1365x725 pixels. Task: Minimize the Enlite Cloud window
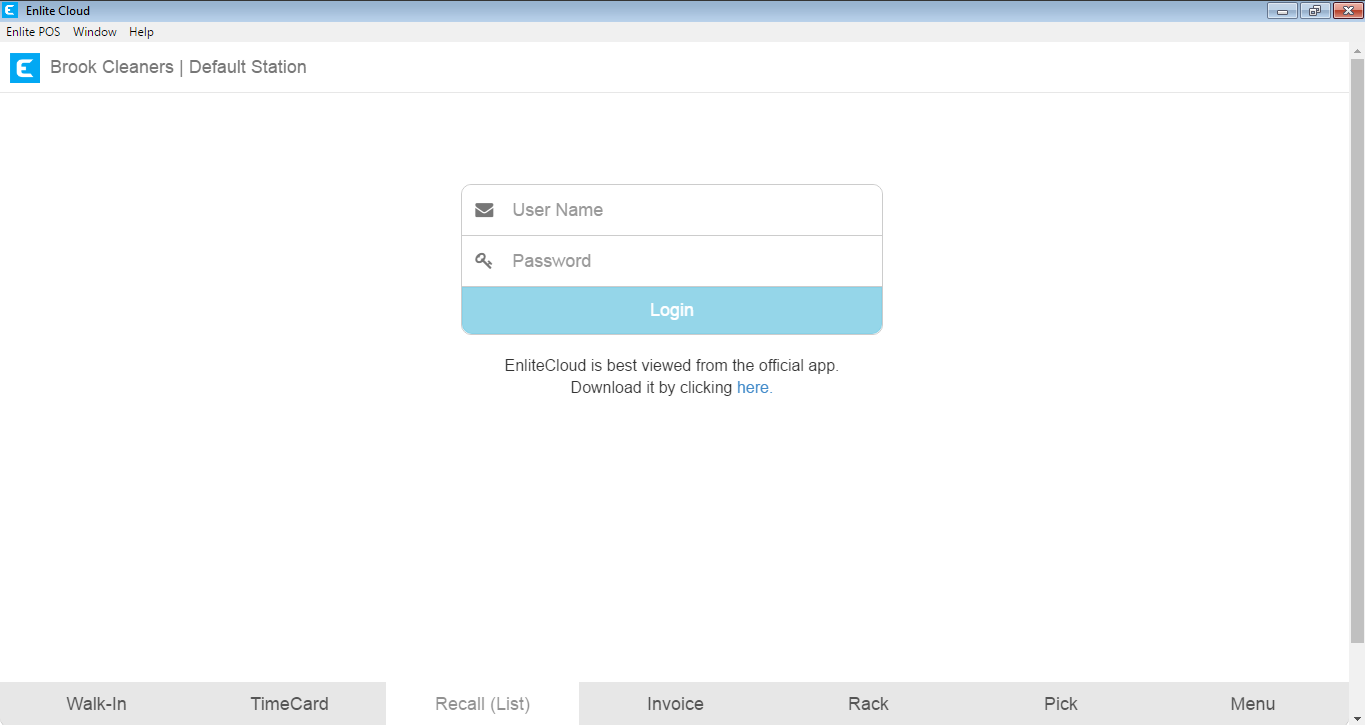pos(1282,11)
